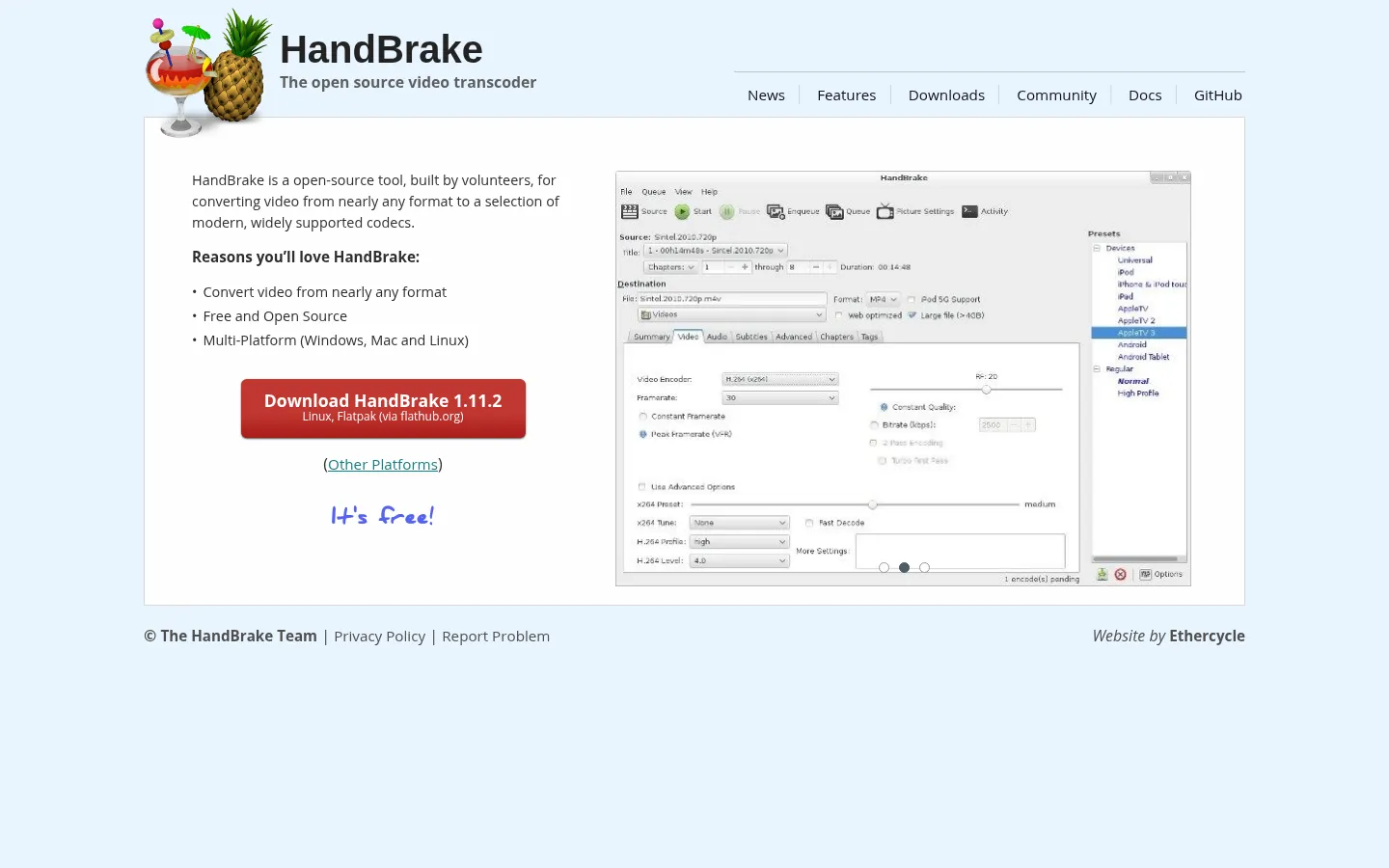Click the Report Problem footer link
The image size is (1389, 868).
tap(496, 637)
